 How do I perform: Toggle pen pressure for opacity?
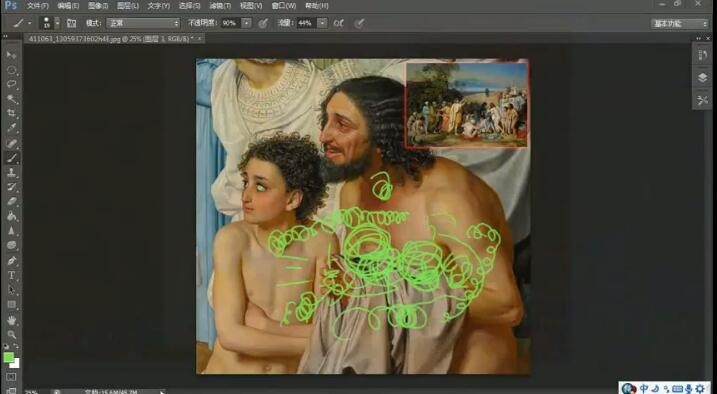coord(263,23)
